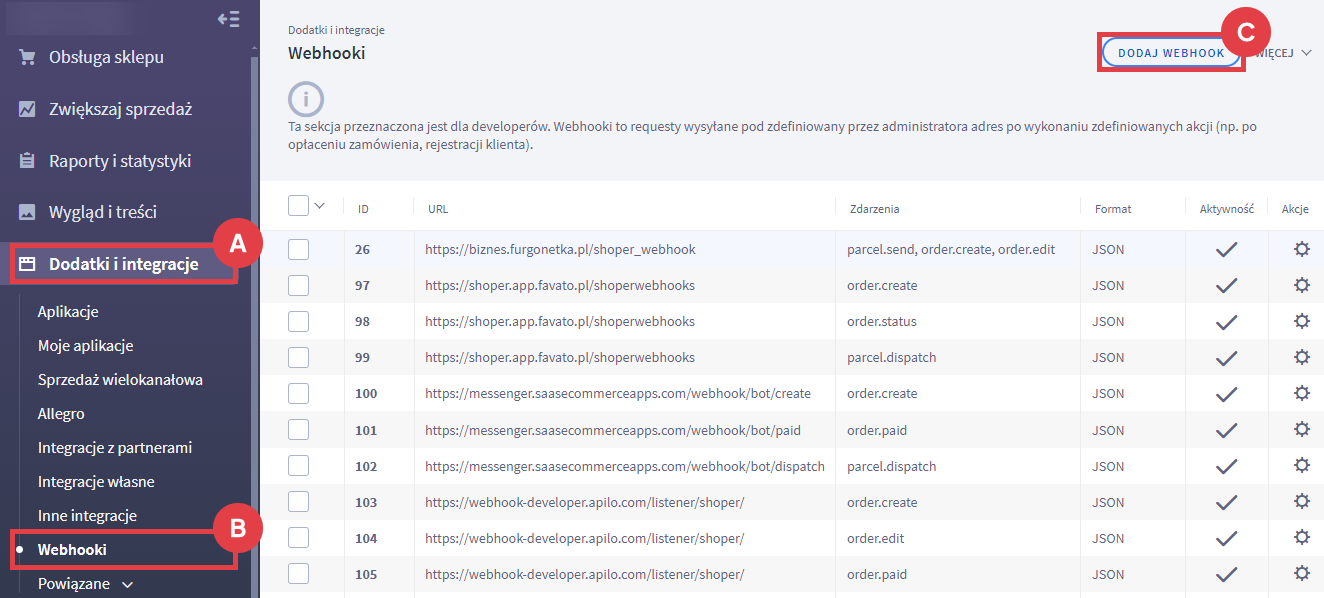The image size is (1324, 598).
Task: Sort table by the Zdarzenia column header
Action: (873, 209)
